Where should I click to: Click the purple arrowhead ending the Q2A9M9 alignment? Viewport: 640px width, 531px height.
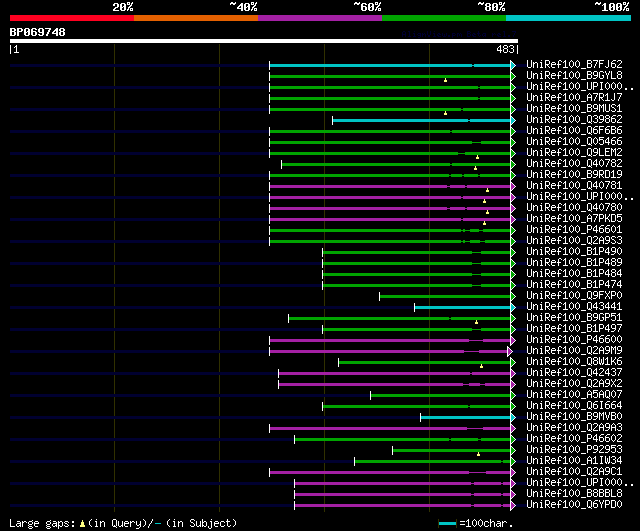click(x=510, y=351)
